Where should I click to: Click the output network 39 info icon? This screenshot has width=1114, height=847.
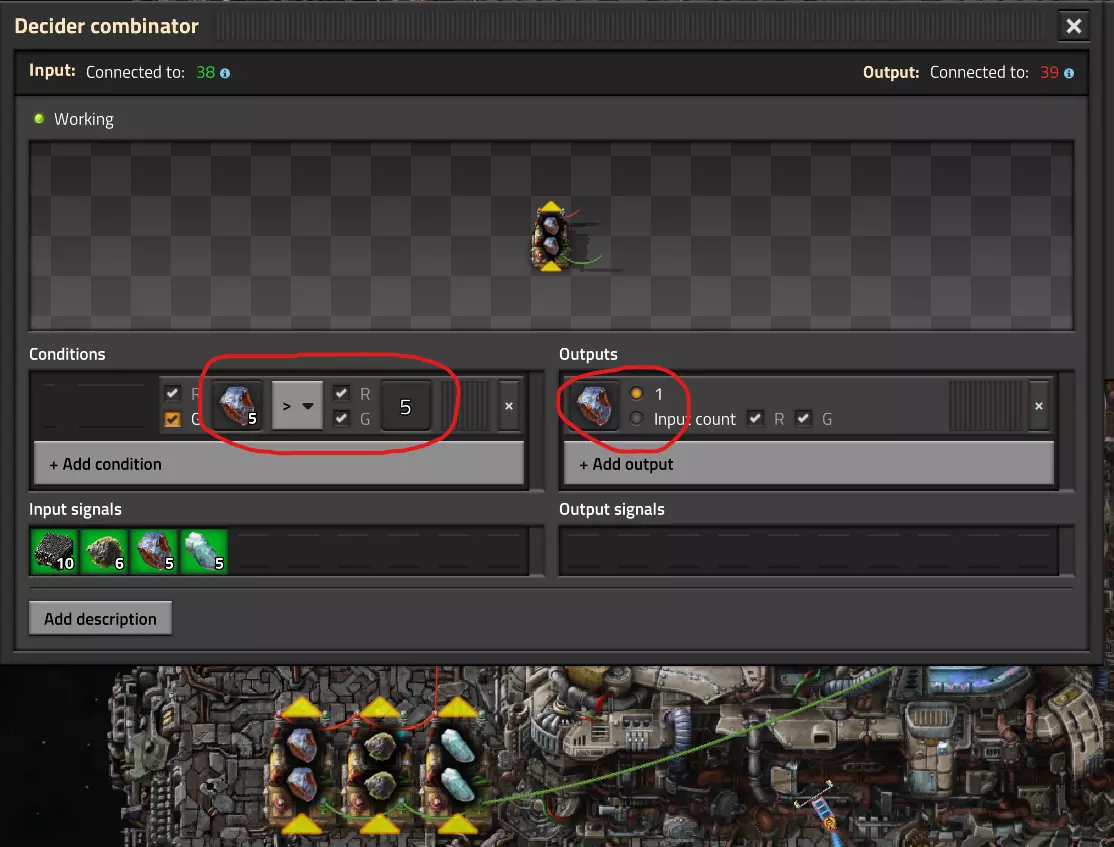pos(1069,73)
